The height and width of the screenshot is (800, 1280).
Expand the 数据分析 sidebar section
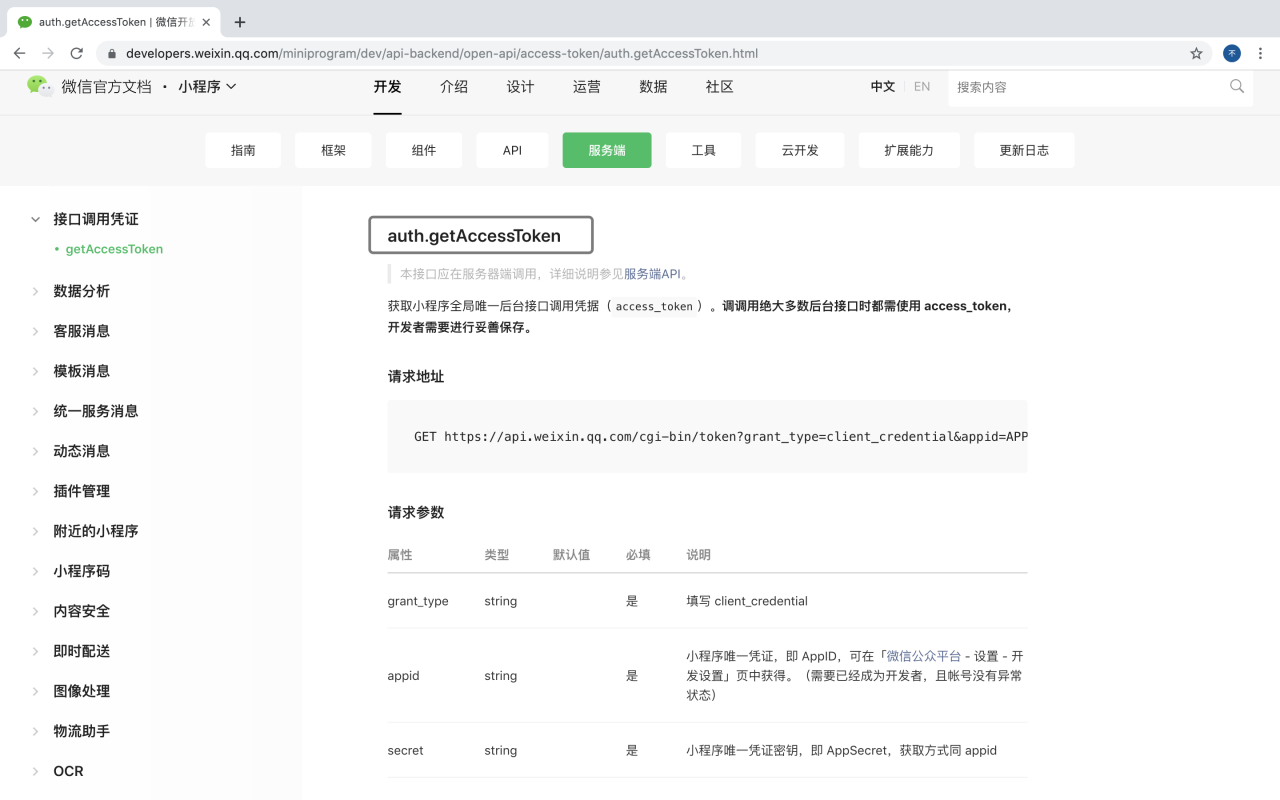pos(81,290)
